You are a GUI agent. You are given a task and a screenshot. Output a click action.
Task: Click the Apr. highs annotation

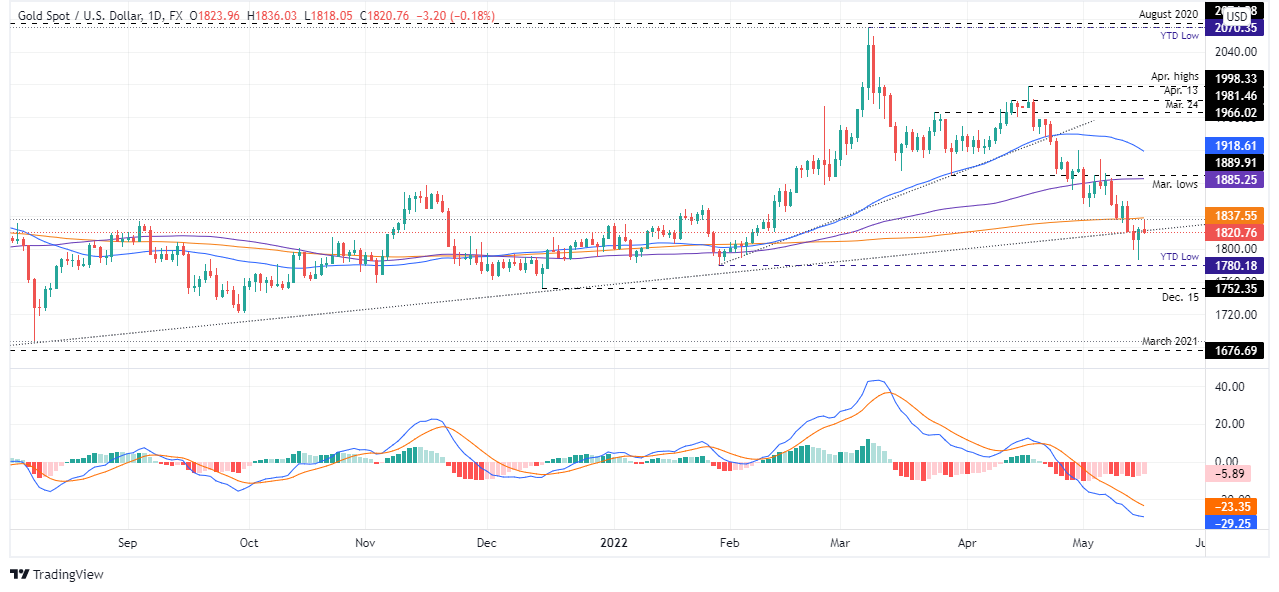point(1174,77)
